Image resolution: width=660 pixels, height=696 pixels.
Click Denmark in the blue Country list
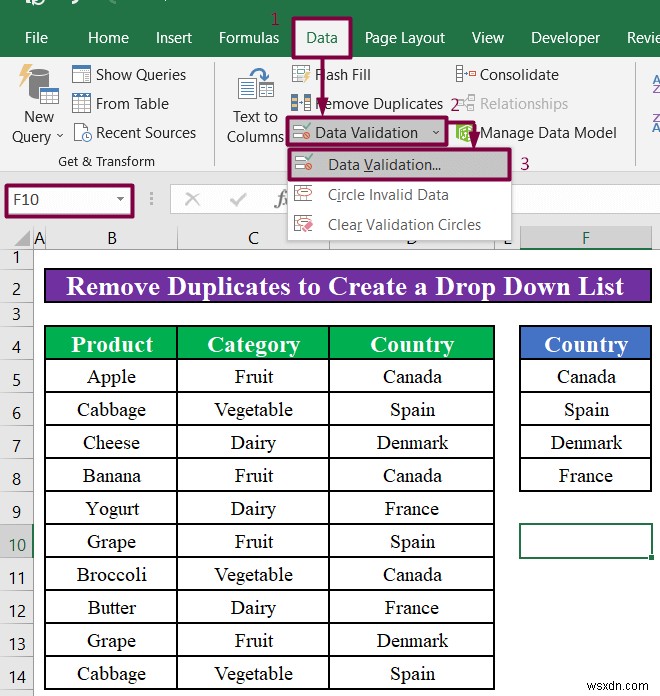coord(585,442)
